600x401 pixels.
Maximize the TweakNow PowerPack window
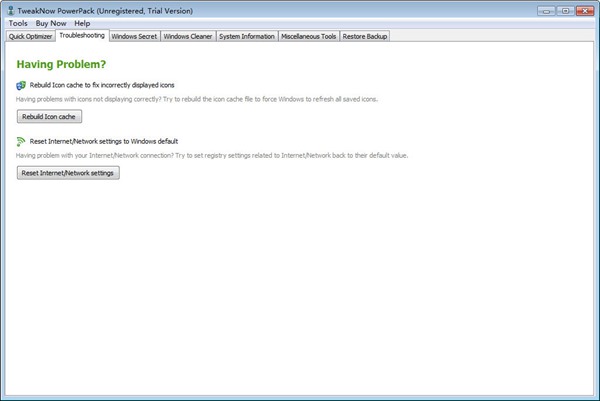pyautogui.click(x=565, y=11)
